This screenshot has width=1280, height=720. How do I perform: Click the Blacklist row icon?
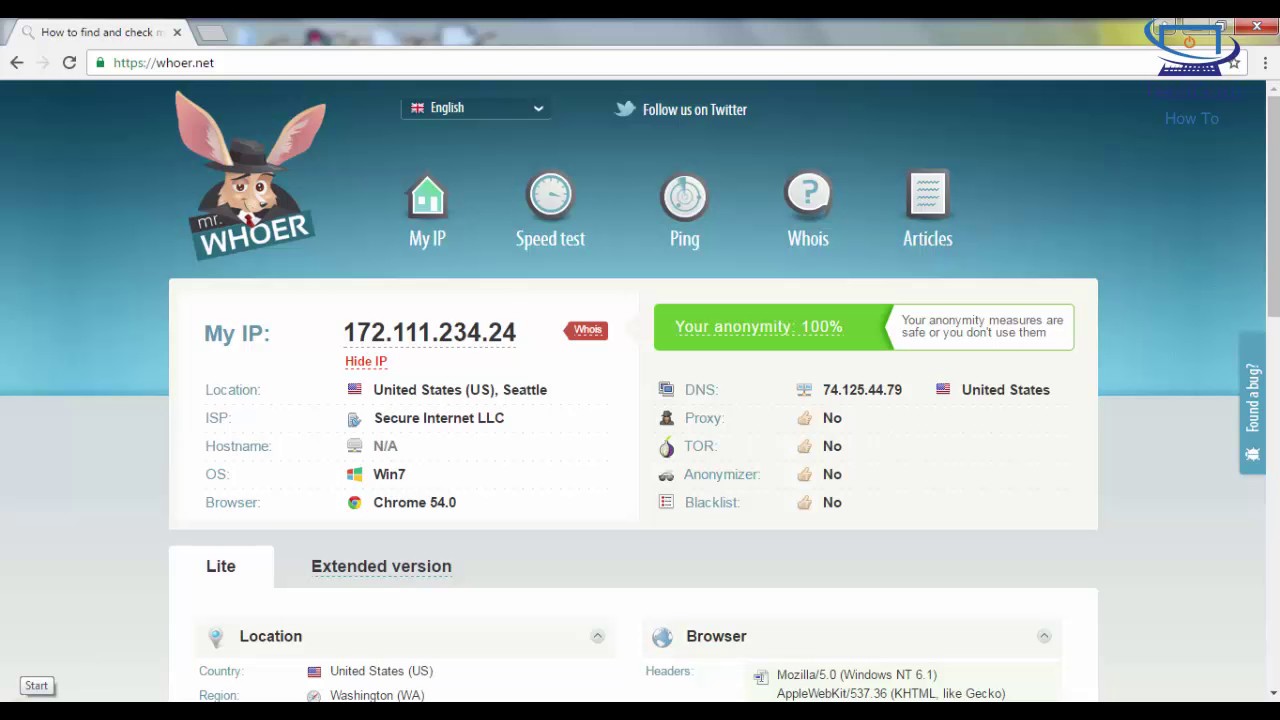[x=666, y=502]
